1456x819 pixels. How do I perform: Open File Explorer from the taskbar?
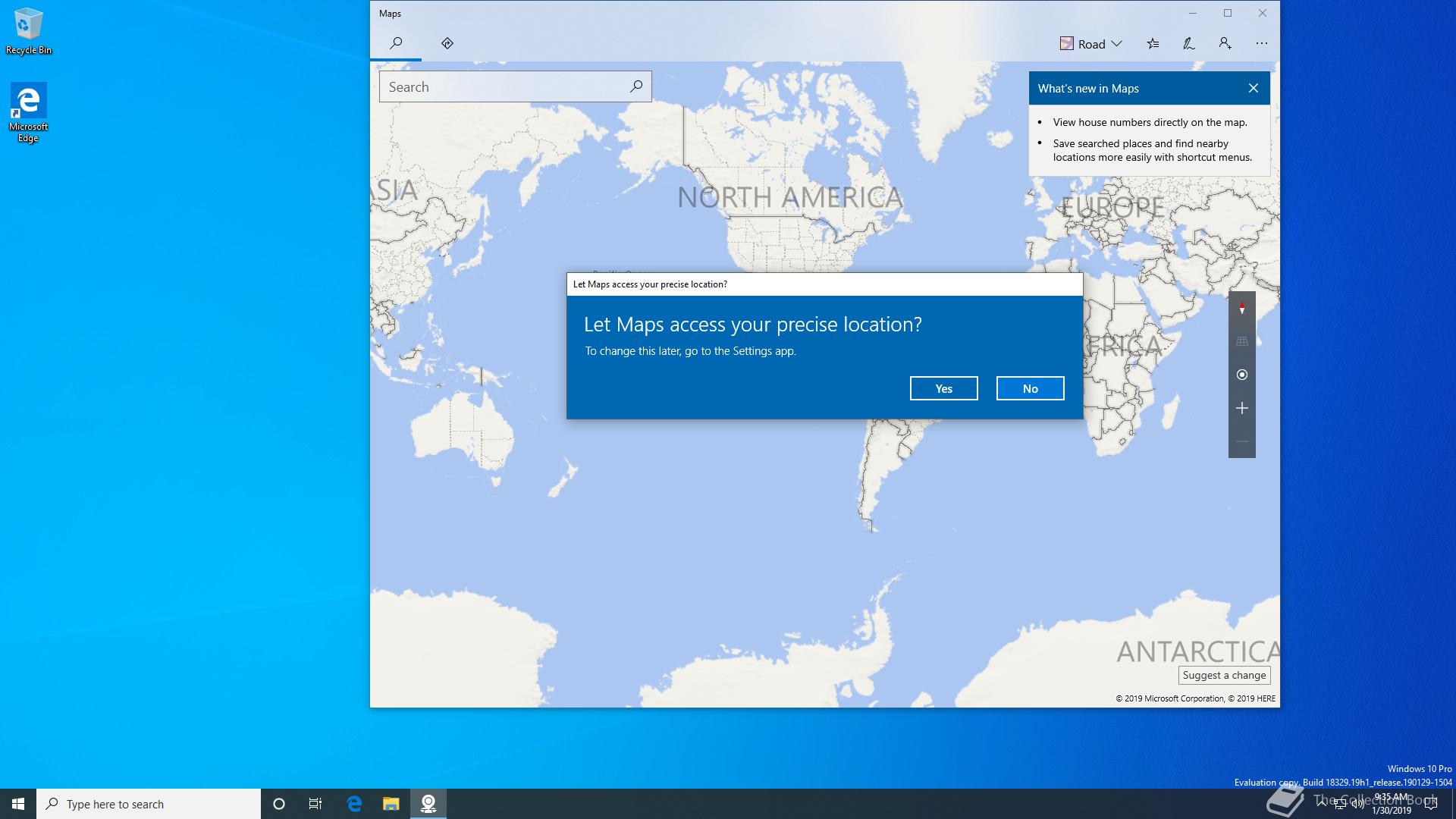(391, 804)
